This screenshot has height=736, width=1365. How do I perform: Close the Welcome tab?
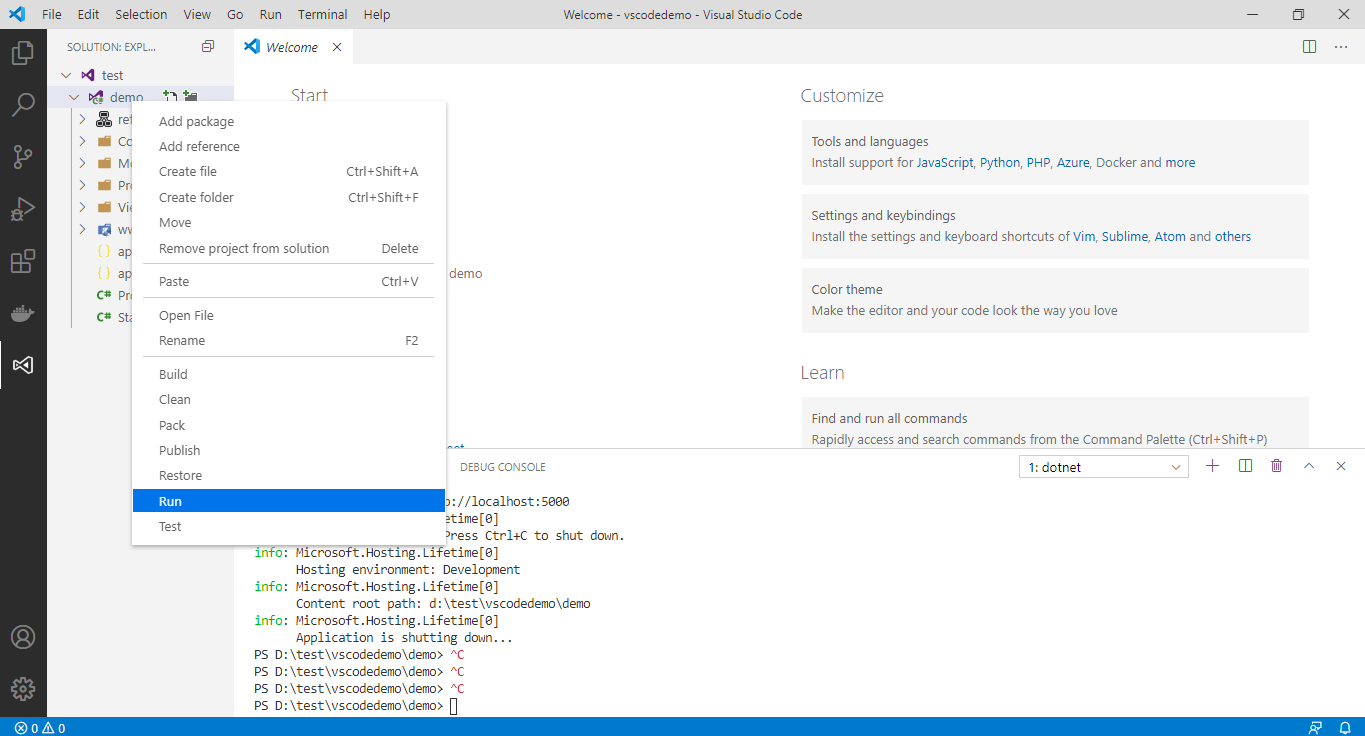pyautogui.click(x=337, y=47)
